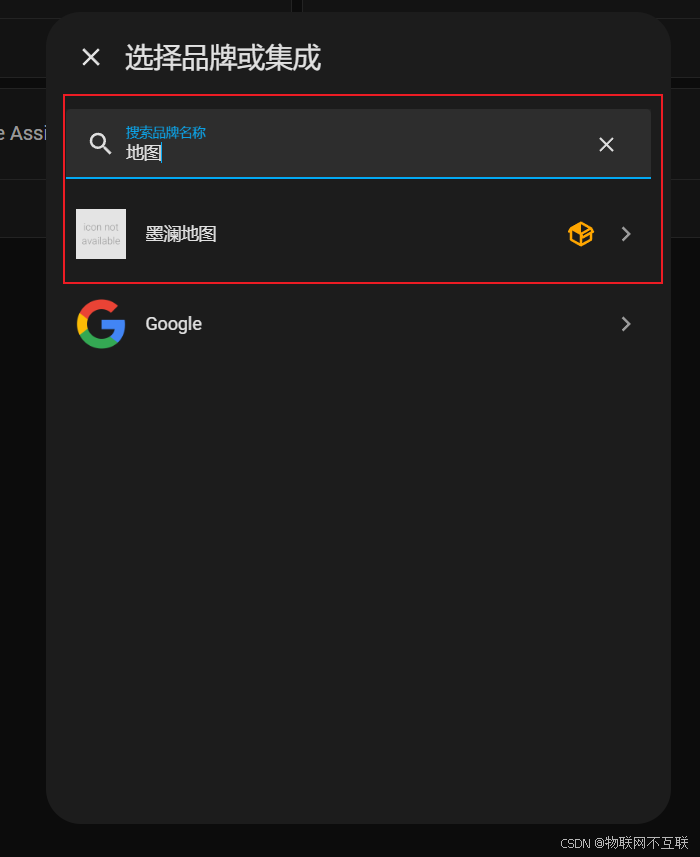Screen dimensions: 700x857
Task: Click the Google logo icon
Action: (101, 324)
